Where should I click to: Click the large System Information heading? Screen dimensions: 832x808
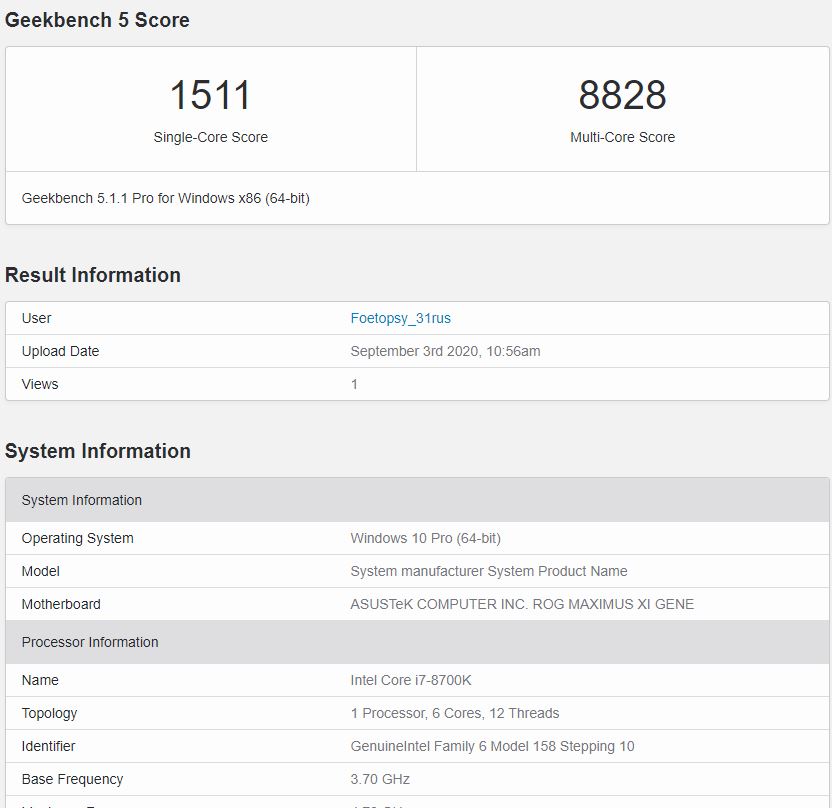pyautogui.click(x=98, y=451)
